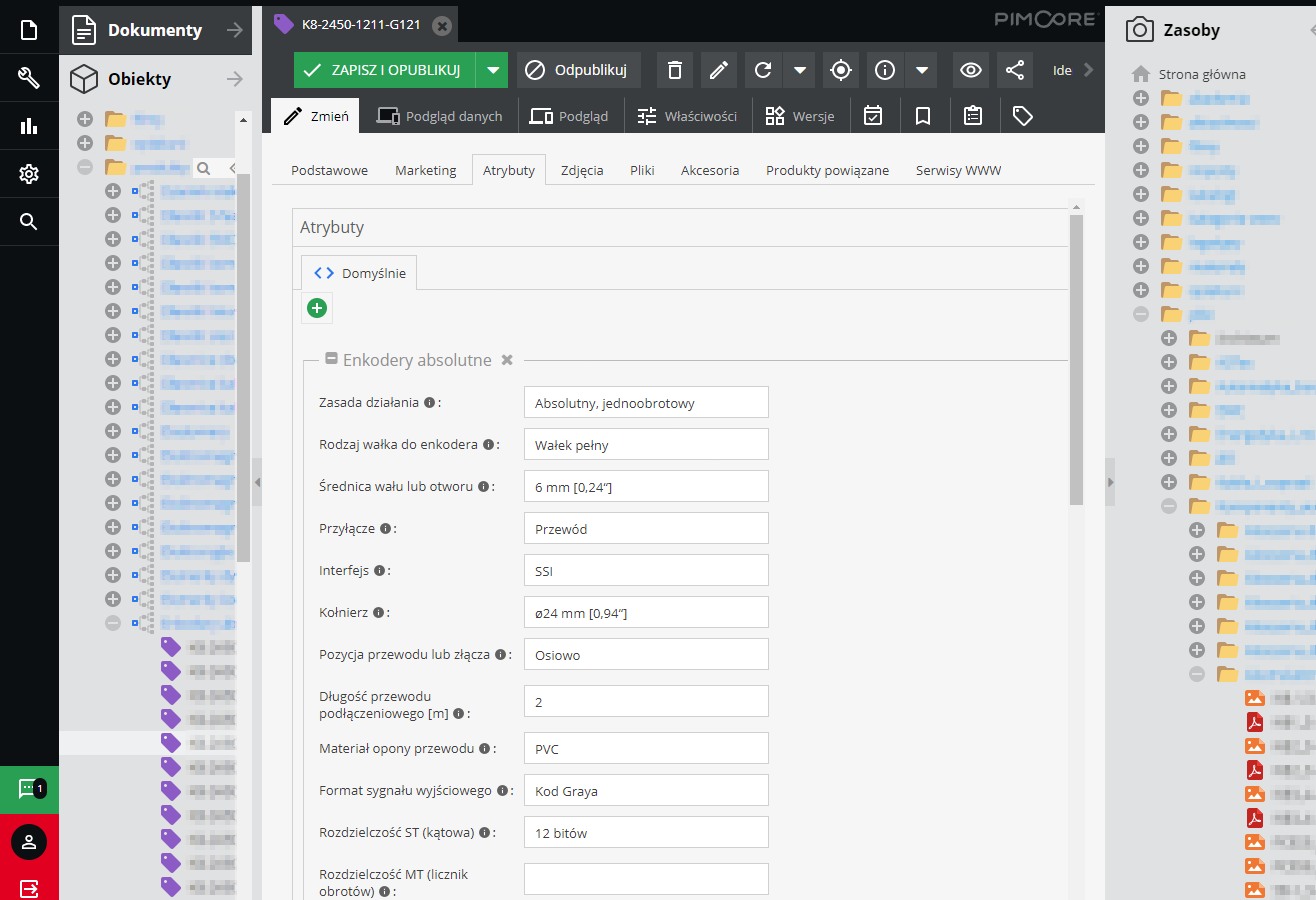
Task: Click the search icon in the objects tree
Action: [x=203, y=168]
